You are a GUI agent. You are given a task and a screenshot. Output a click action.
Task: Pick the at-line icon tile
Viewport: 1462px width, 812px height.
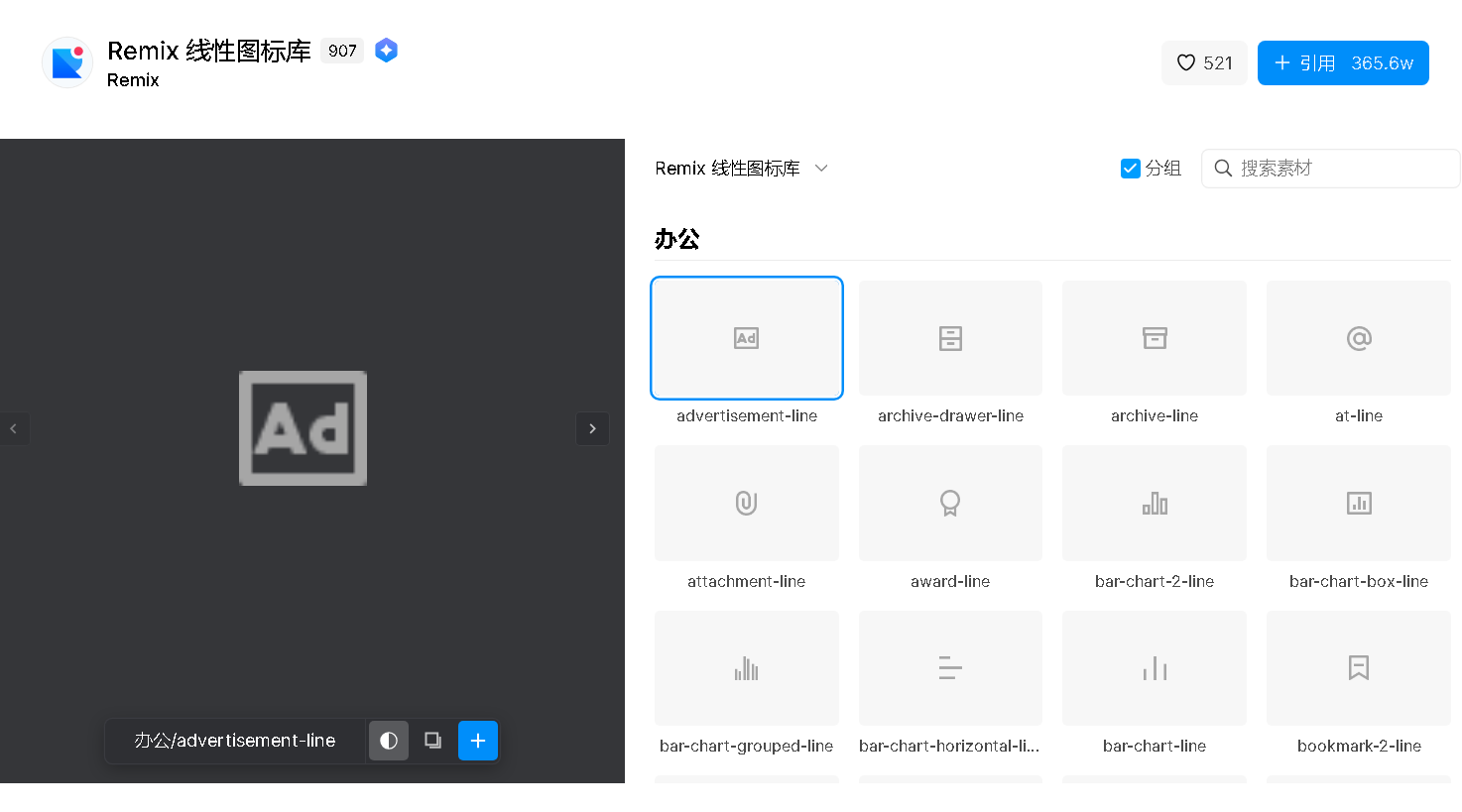click(1359, 338)
